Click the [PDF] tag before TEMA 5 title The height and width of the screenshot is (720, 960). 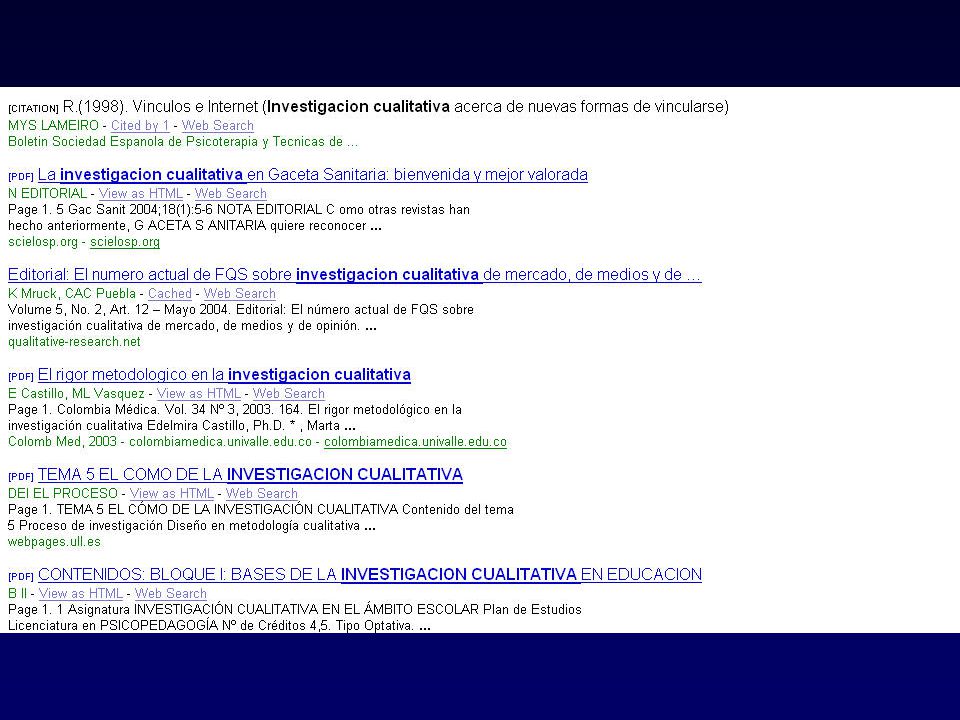point(21,477)
